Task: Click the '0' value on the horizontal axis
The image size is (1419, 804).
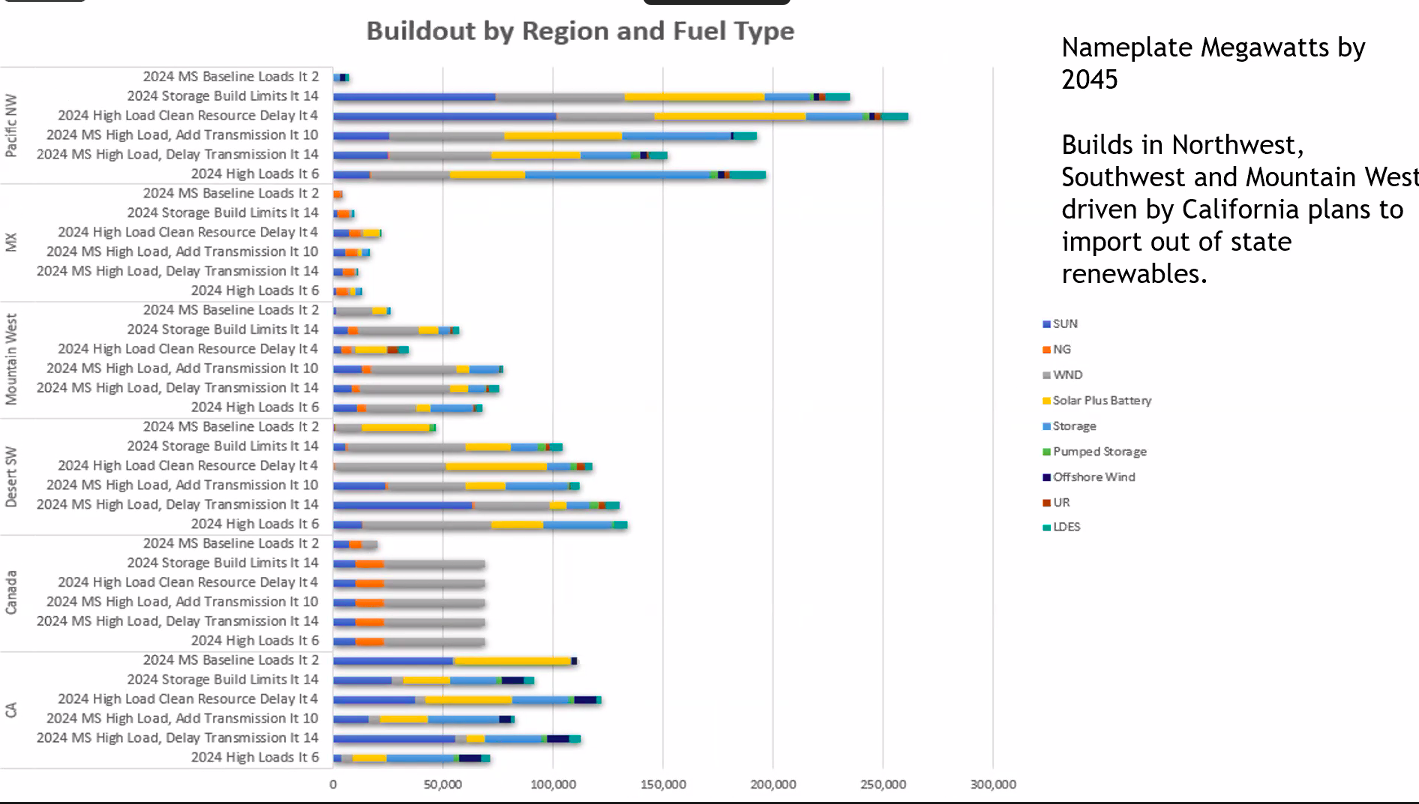Action: pos(333,785)
